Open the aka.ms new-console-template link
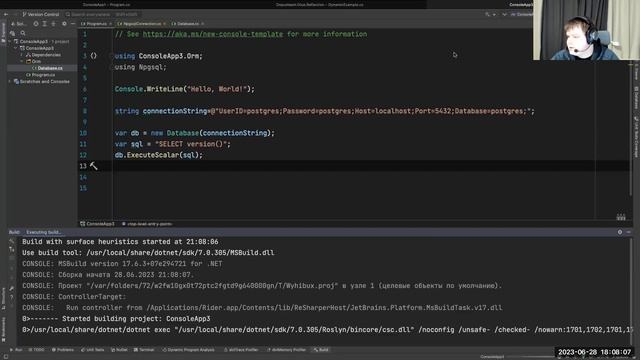Viewport: 640px width, 360px height. pos(213,34)
